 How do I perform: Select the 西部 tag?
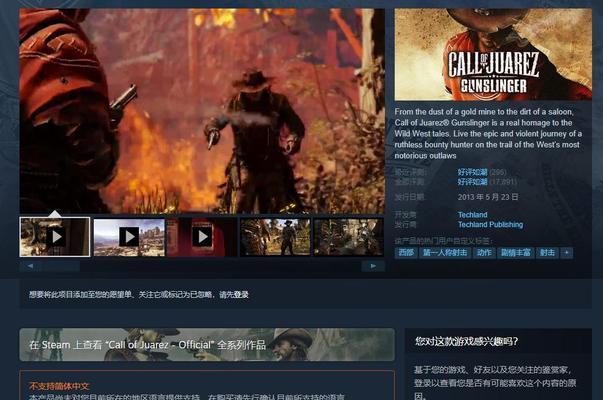point(406,253)
